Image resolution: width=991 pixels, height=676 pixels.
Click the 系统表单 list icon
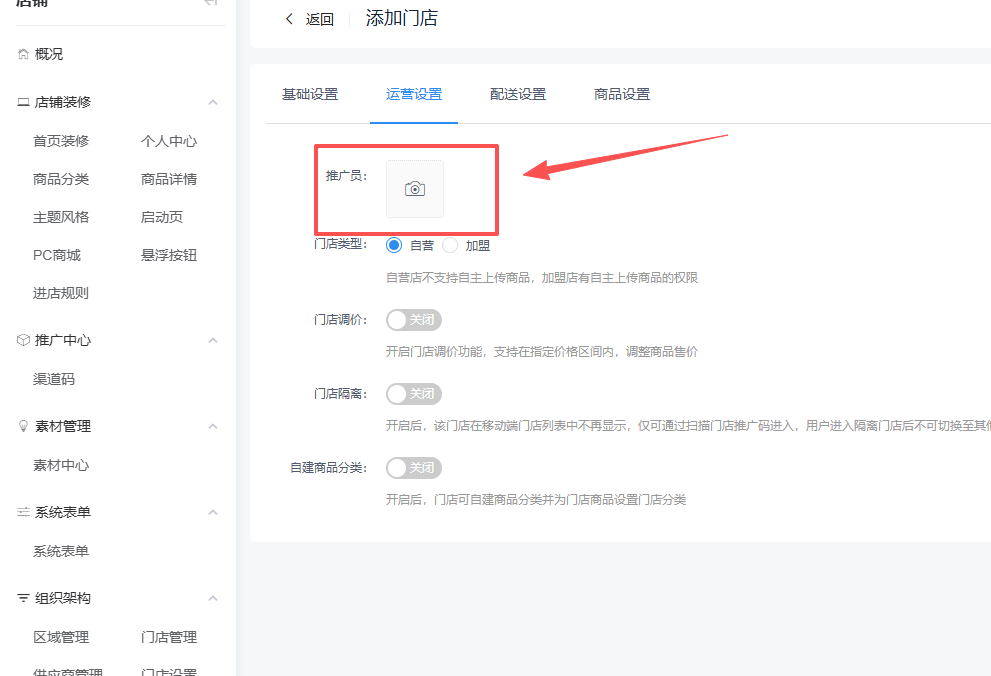click(23, 513)
